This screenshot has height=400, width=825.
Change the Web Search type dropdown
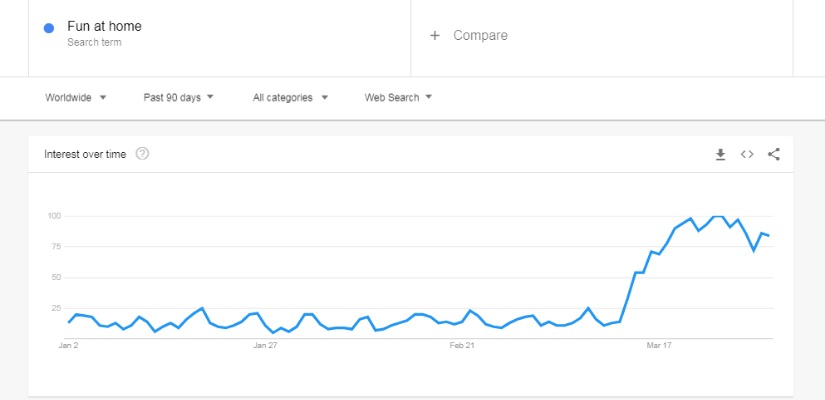(x=398, y=97)
